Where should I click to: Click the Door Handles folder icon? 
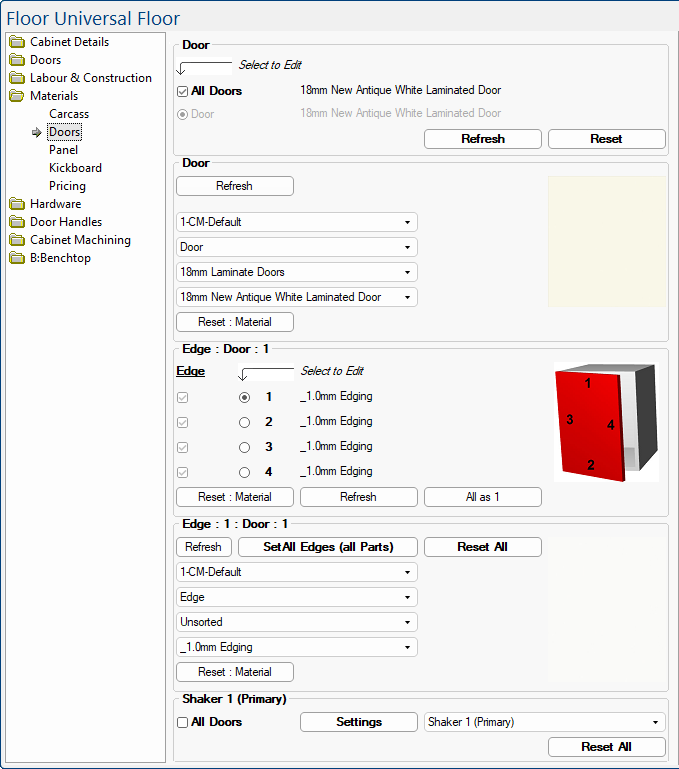click(17, 222)
